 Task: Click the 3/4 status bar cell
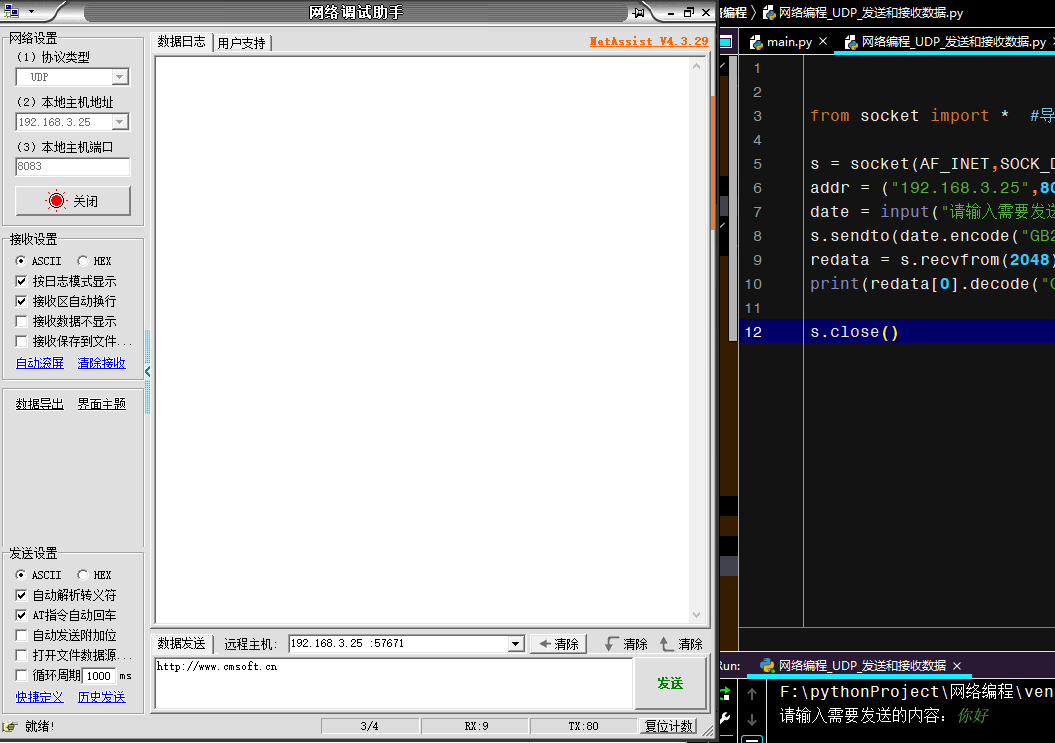(369, 726)
